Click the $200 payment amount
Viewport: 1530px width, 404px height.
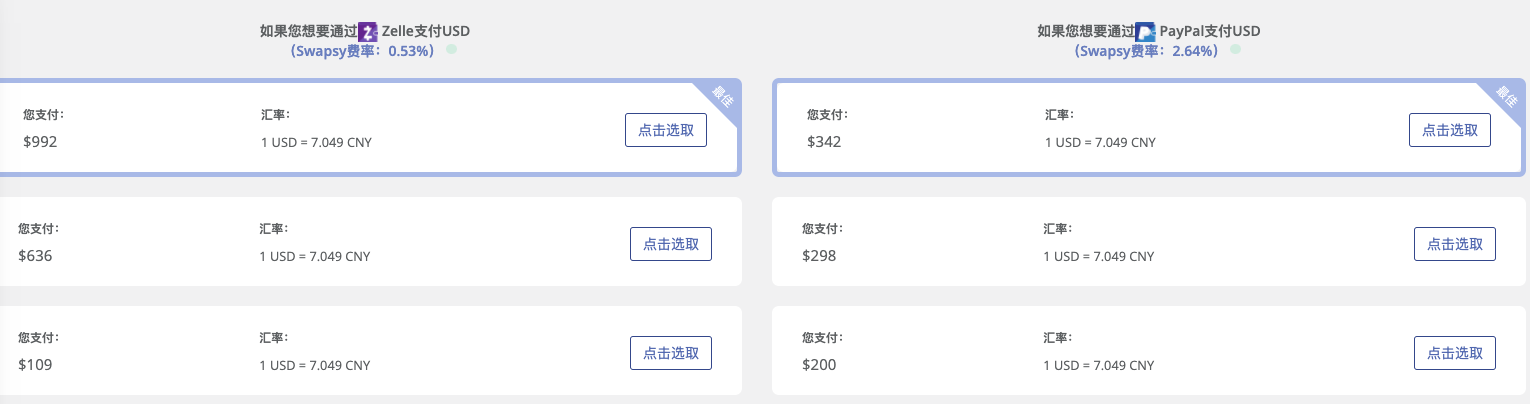819,365
